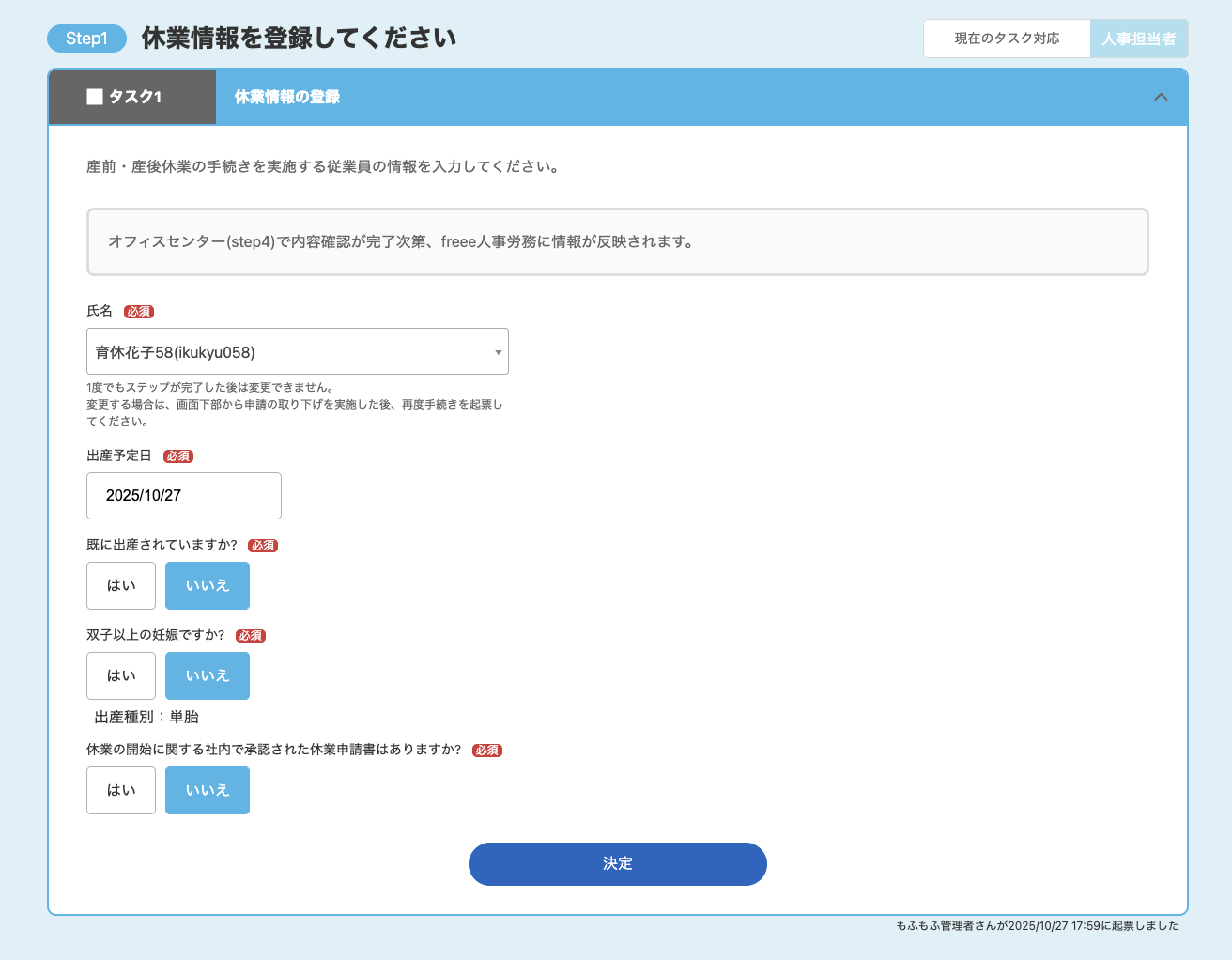Open the 氏名 employee dropdown

click(298, 351)
